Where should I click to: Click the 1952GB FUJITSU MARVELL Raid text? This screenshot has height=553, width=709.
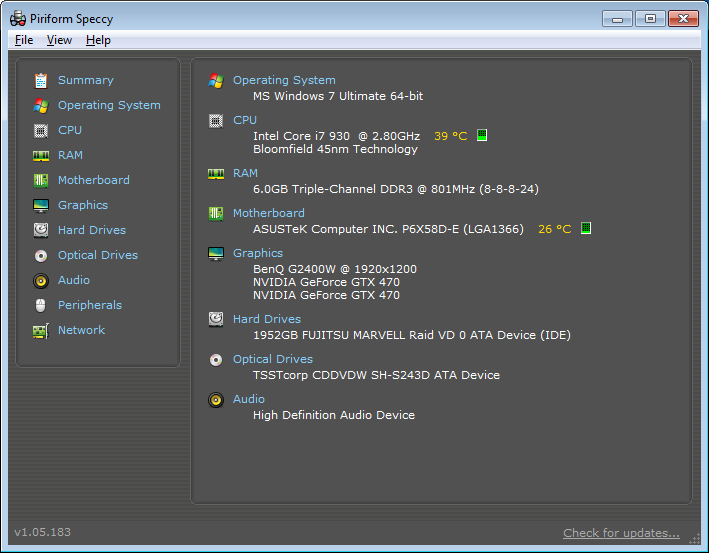pos(411,336)
